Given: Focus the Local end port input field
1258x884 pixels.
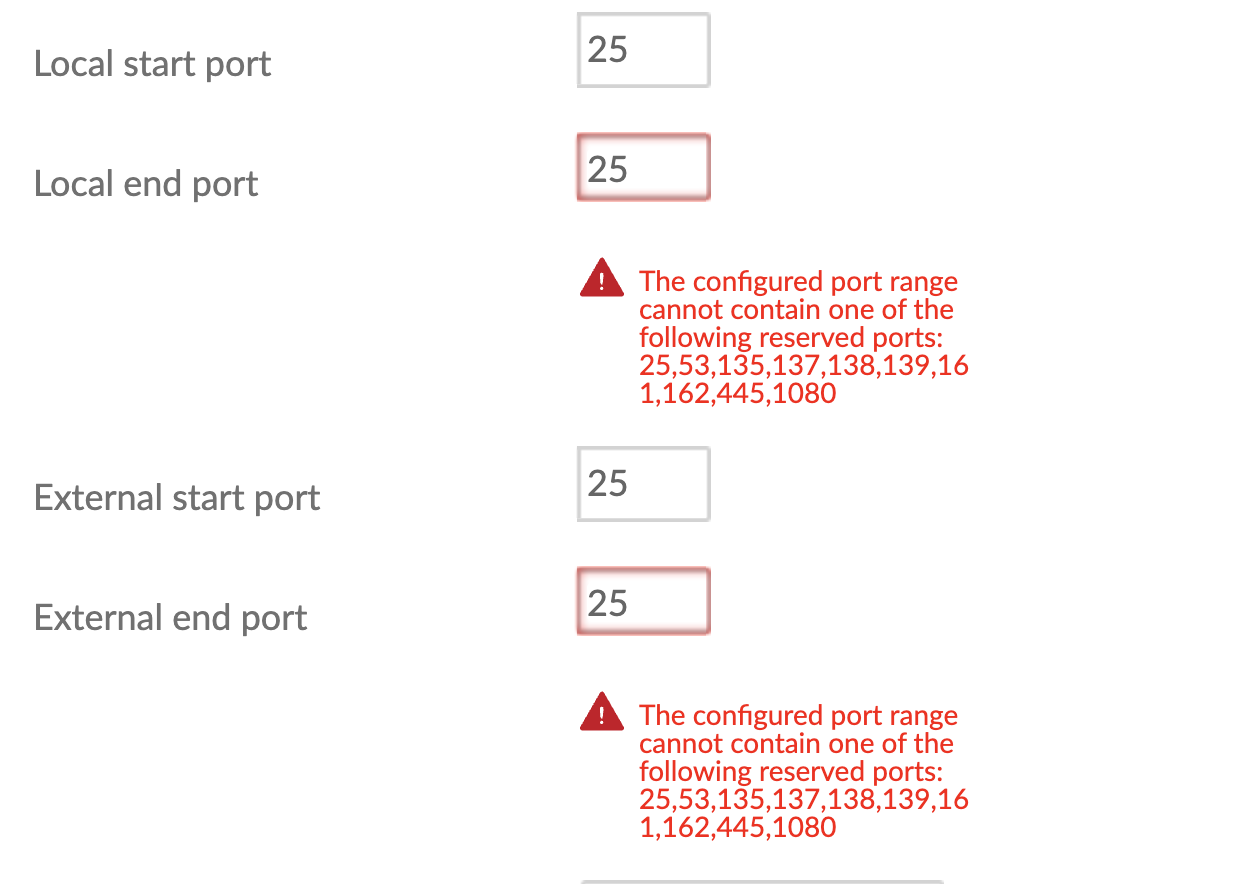Looking at the screenshot, I should click(643, 169).
